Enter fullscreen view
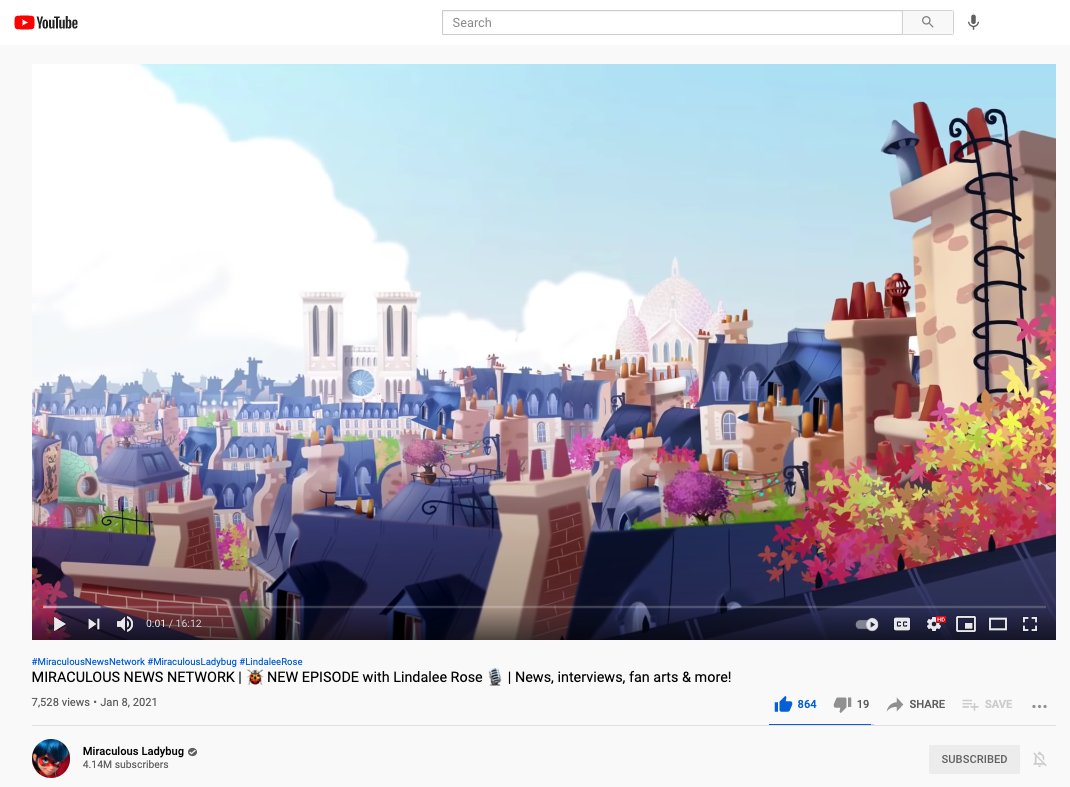The image size is (1070, 787). click(1030, 623)
